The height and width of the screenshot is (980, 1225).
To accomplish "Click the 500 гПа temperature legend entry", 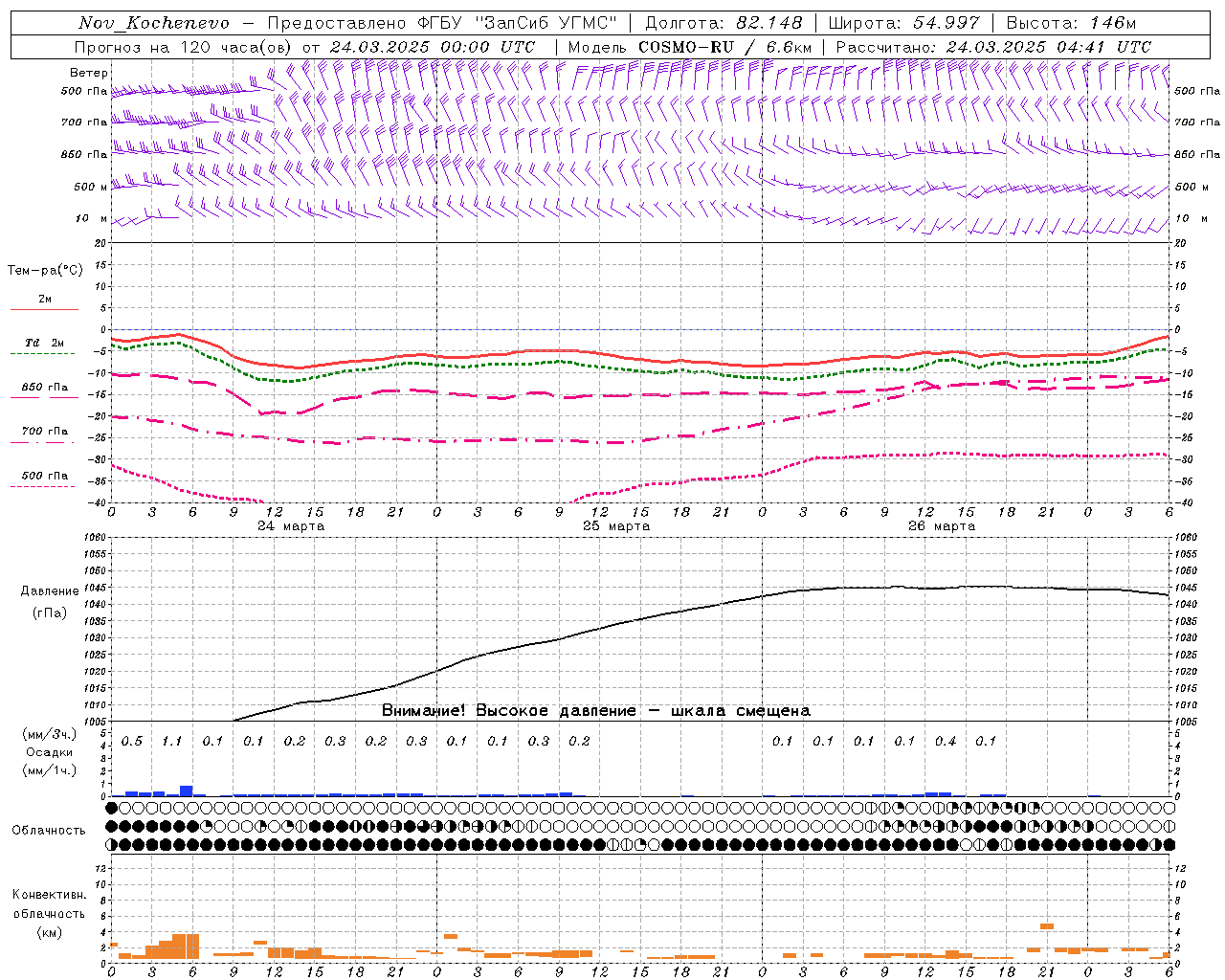I will coord(44,476).
